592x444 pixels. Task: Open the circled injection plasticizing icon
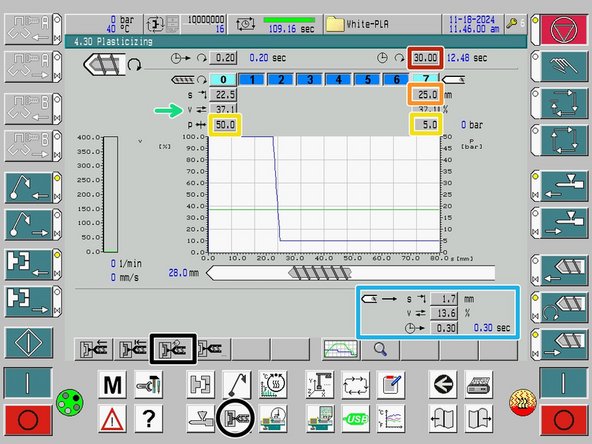point(236,419)
